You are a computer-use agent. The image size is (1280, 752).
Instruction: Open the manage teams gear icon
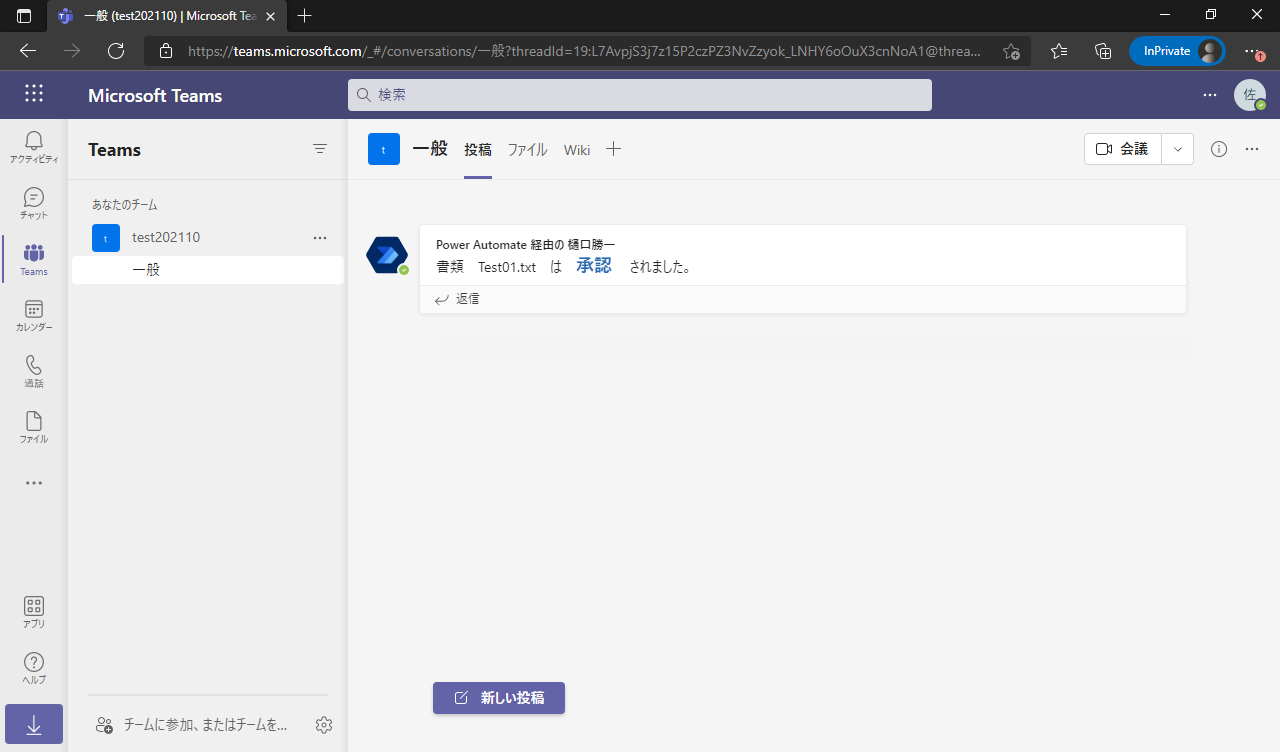pyautogui.click(x=324, y=725)
